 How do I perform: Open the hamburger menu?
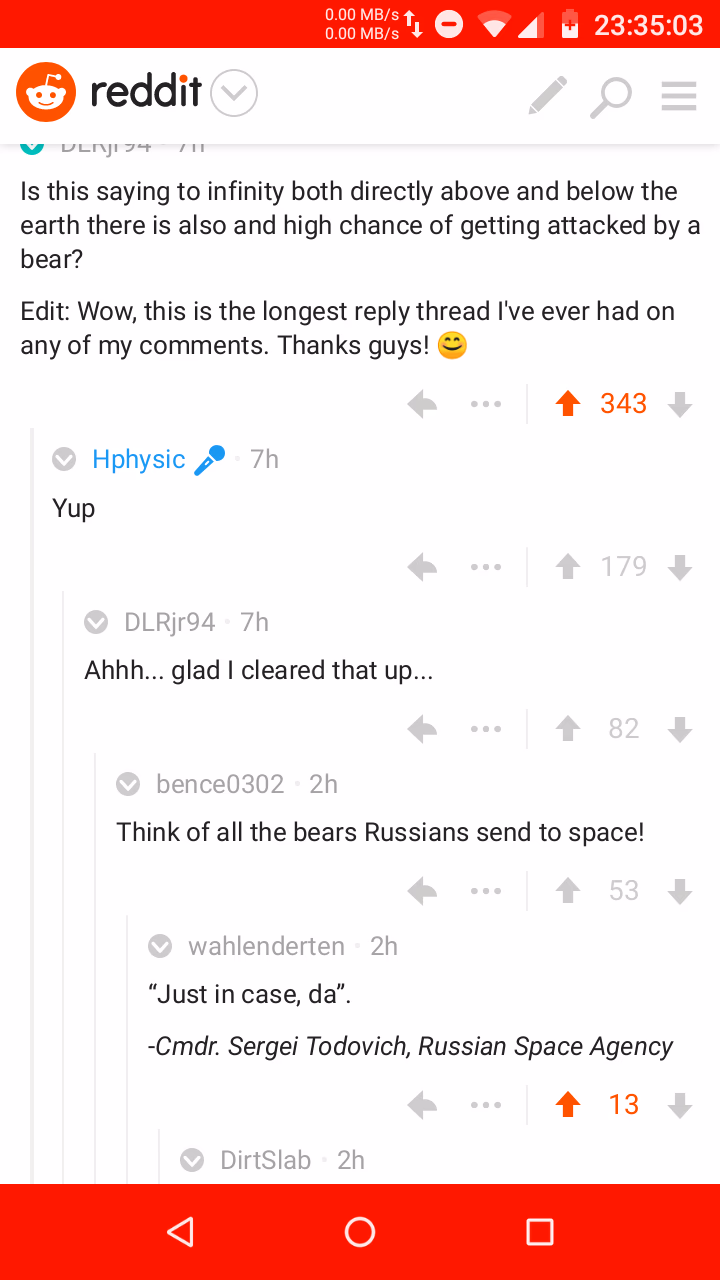pos(679,95)
